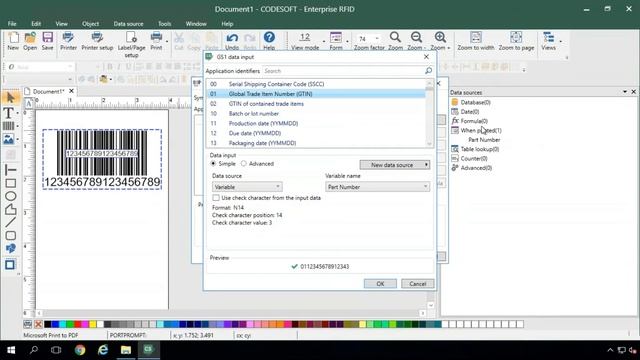Open Chrome from the taskbar
The height and width of the screenshot is (360, 640).
[x=80, y=350]
